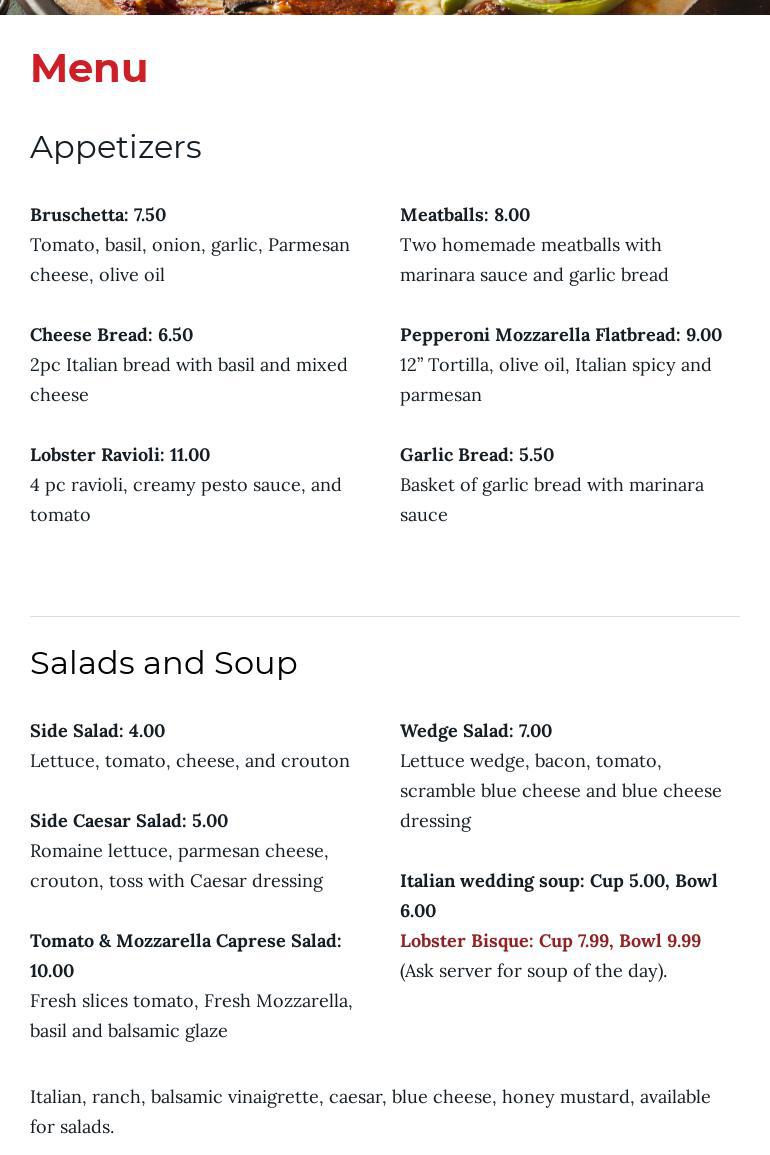This screenshot has height=1155, width=770.
Task: Click the Italian wedding soup price line
Action: click(x=558, y=882)
